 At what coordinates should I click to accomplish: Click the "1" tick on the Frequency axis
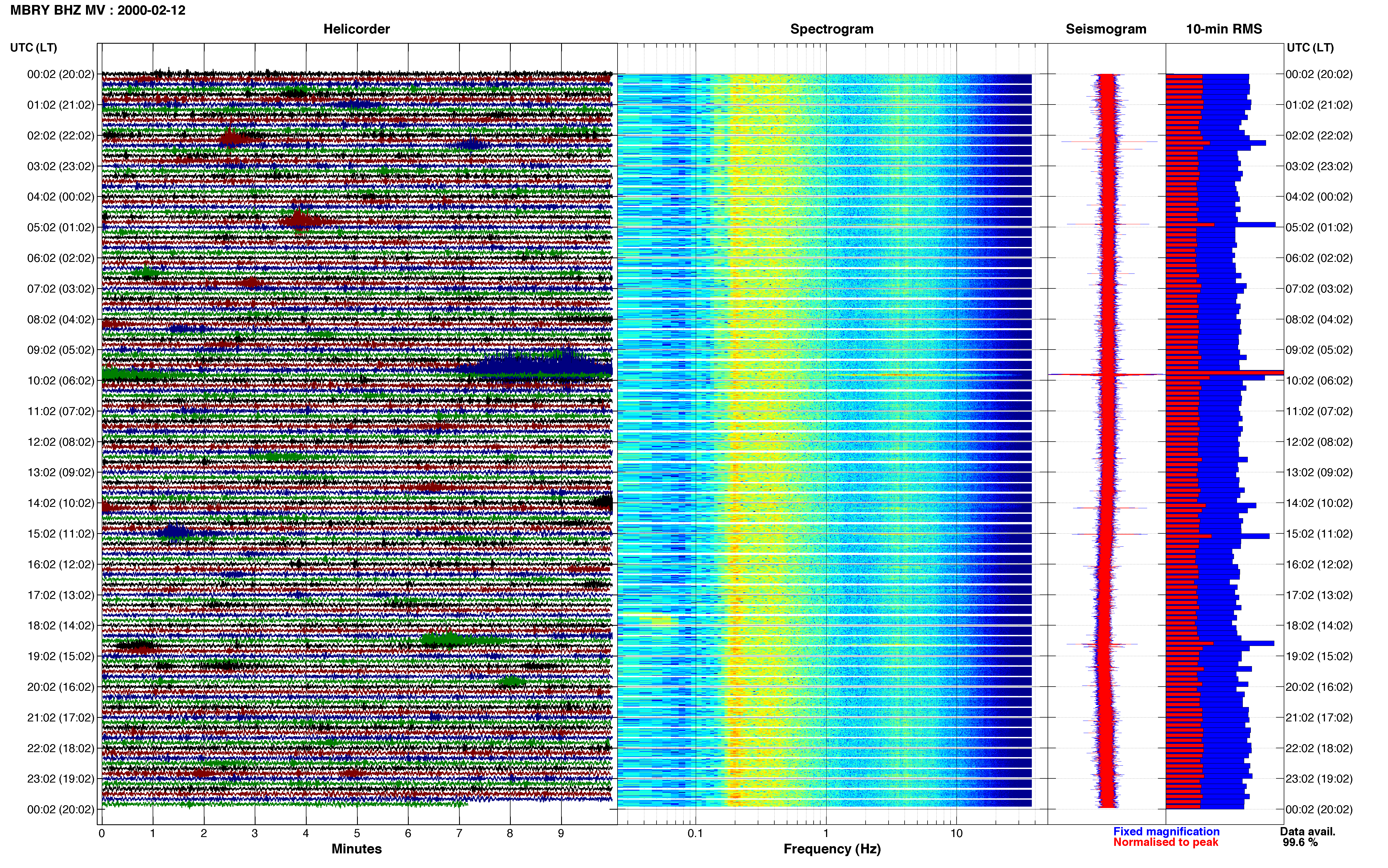[x=826, y=833]
